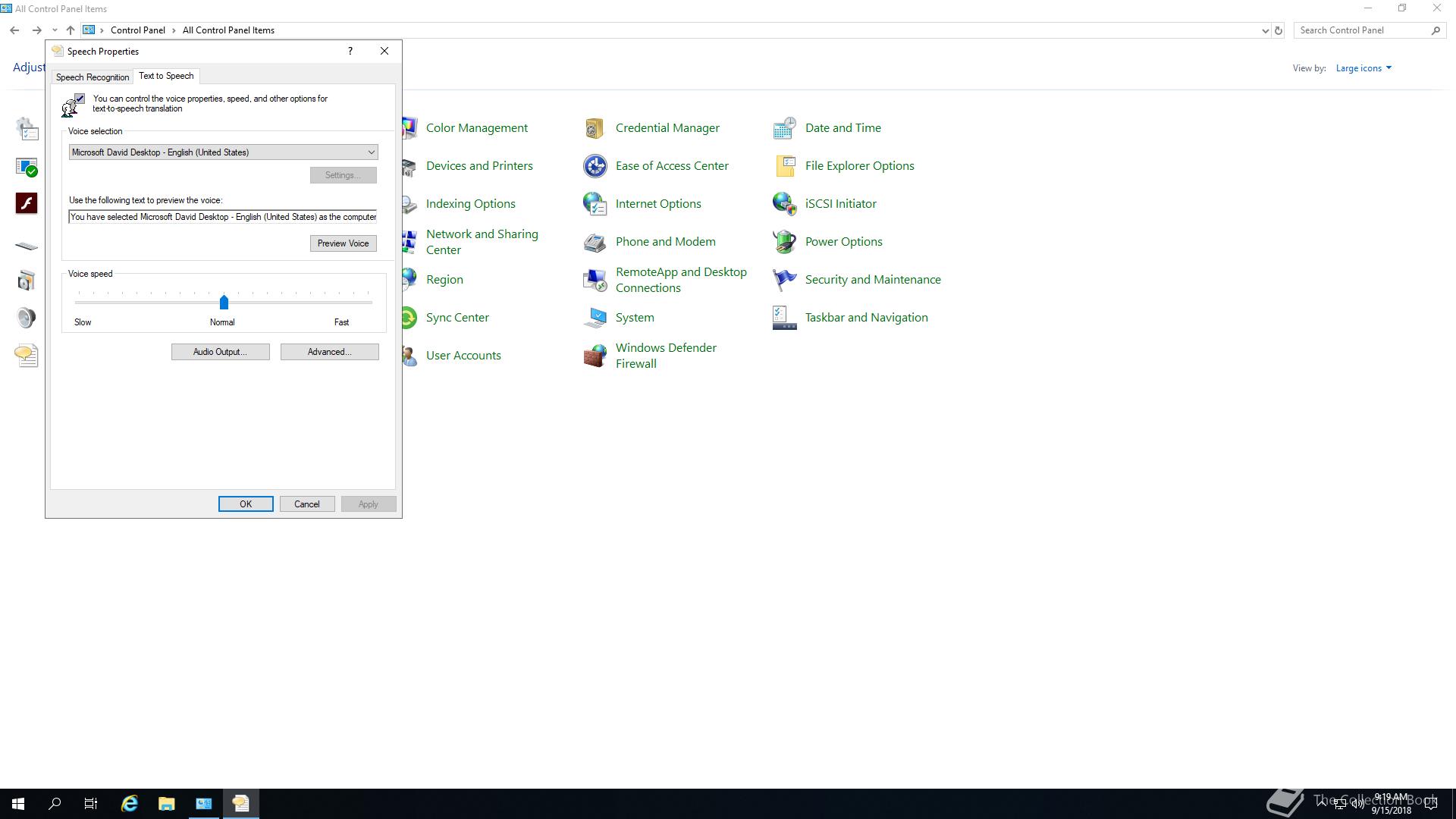1456x819 pixels.
Task: Open Indexing Options
Action: tap(470, 203)
